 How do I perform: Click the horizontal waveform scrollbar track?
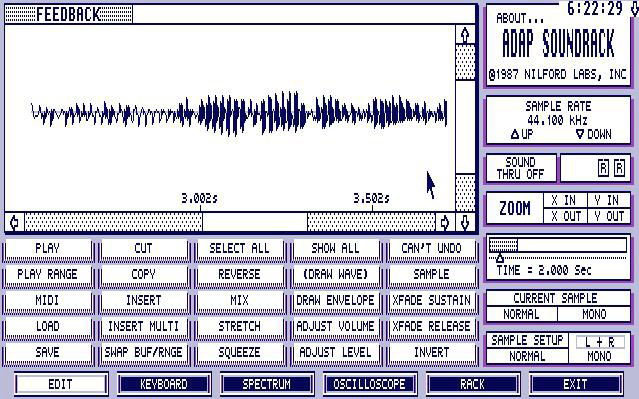pos(230,223)
